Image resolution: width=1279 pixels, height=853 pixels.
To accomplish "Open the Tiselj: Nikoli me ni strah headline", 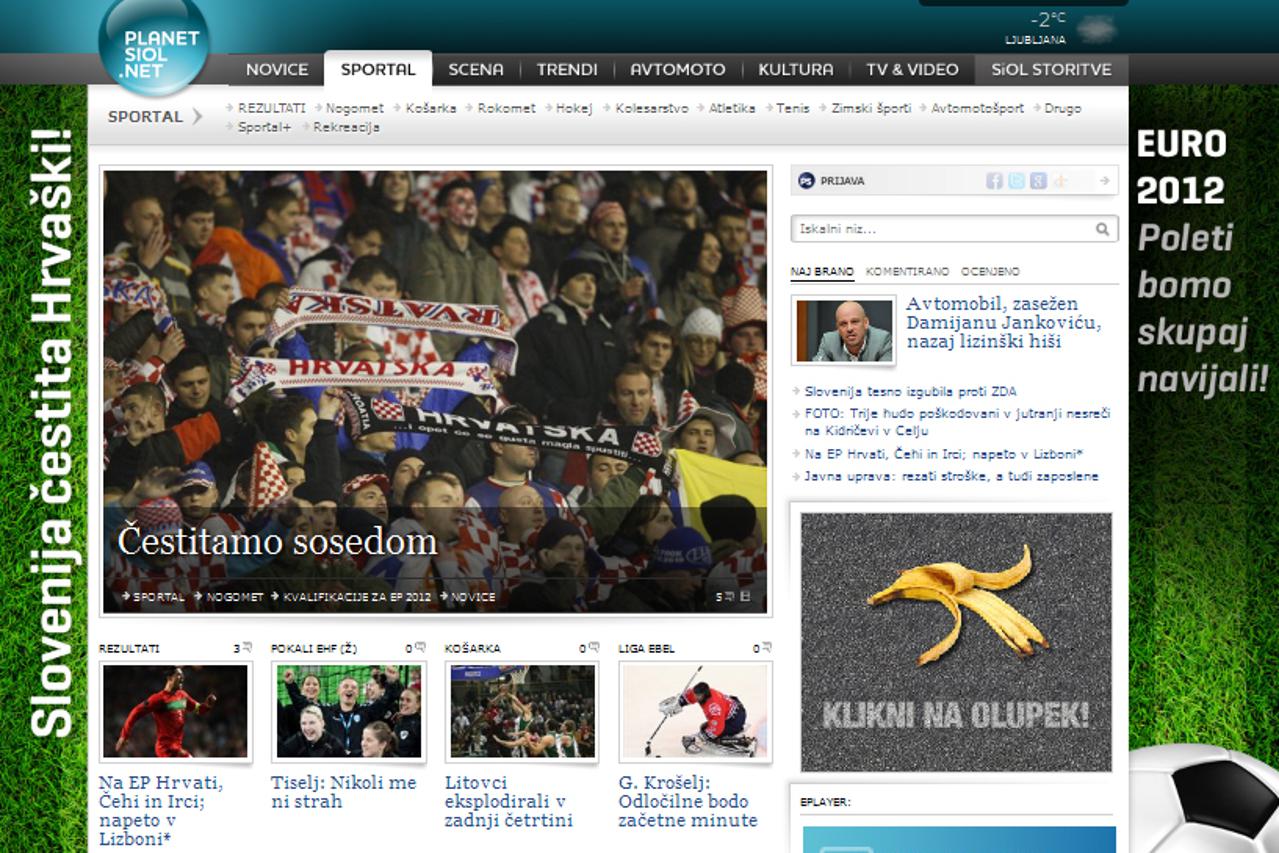I will click(x=343, y=792).
